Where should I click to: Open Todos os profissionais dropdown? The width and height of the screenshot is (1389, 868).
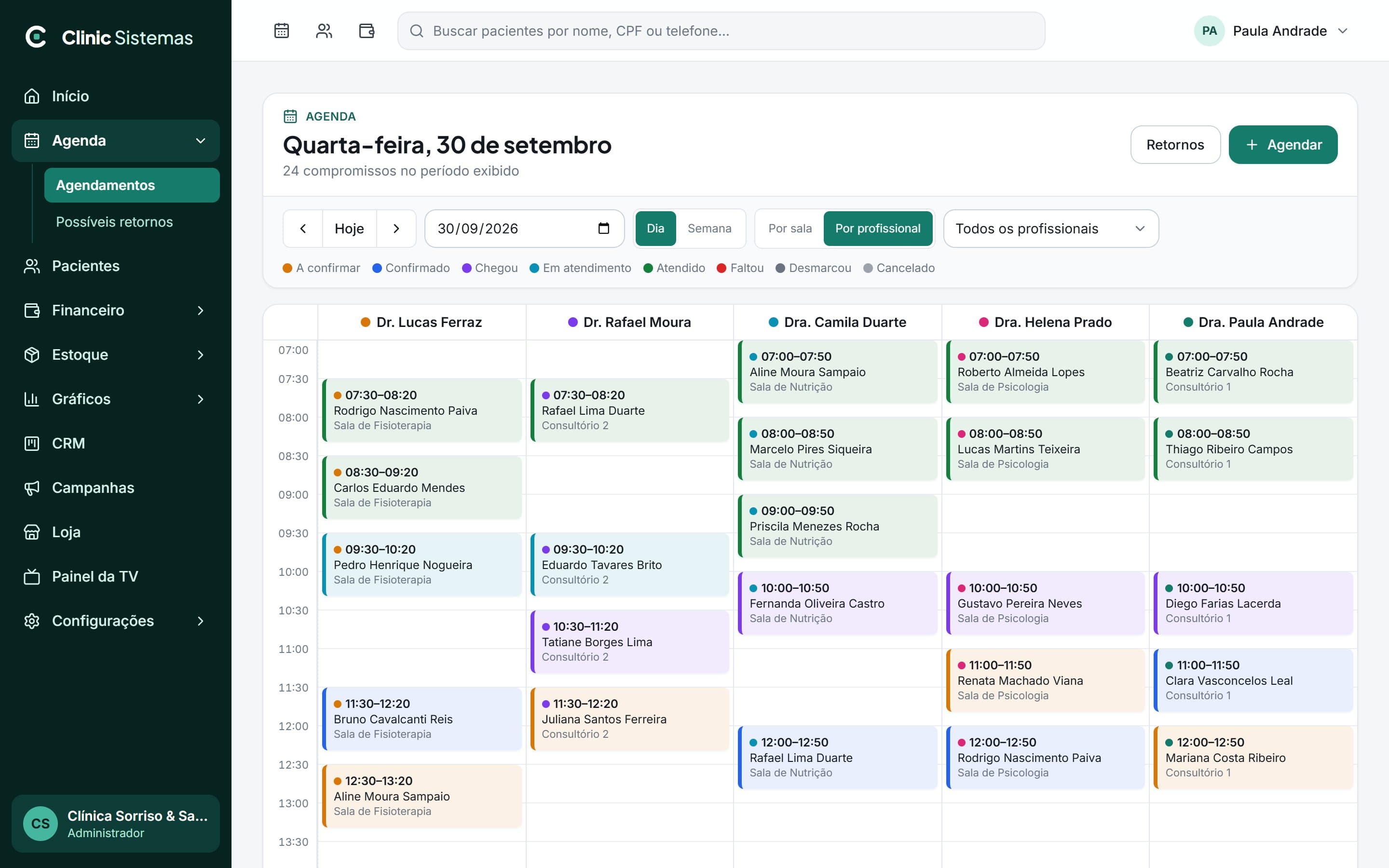tap(1051, 229)
